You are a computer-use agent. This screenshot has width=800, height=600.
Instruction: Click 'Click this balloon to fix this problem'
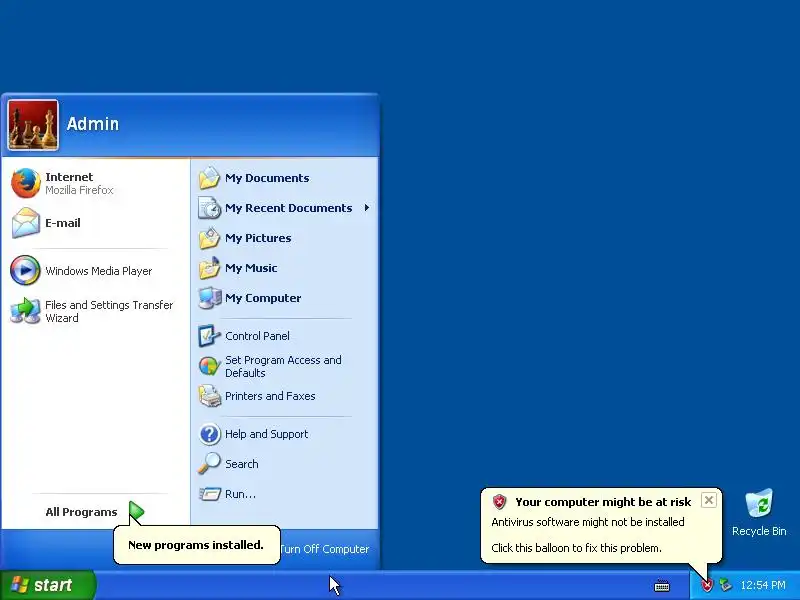point(576,548)
